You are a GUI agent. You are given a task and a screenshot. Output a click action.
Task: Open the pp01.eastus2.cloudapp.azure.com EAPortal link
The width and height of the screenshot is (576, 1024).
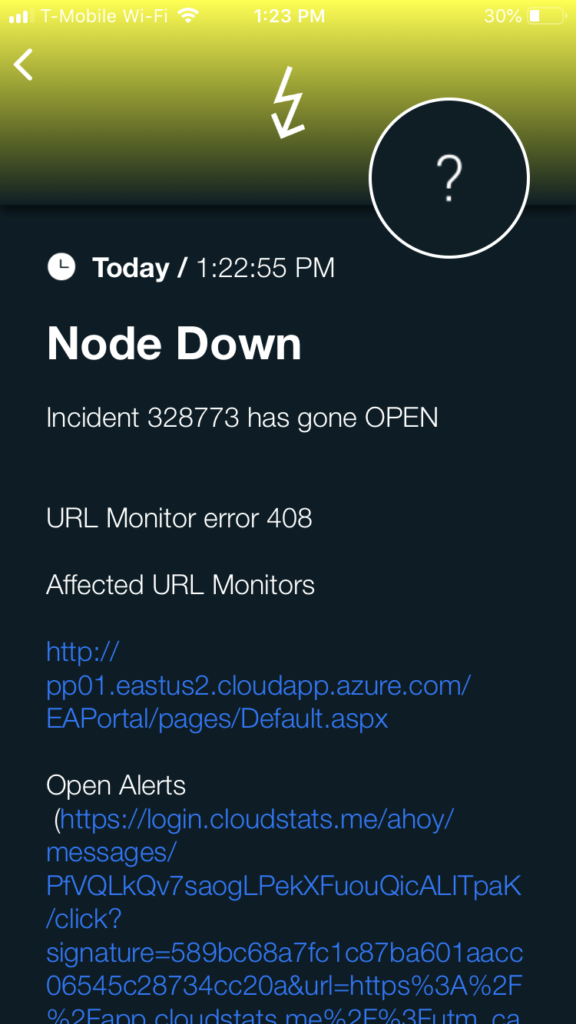[x=259, y=685]
